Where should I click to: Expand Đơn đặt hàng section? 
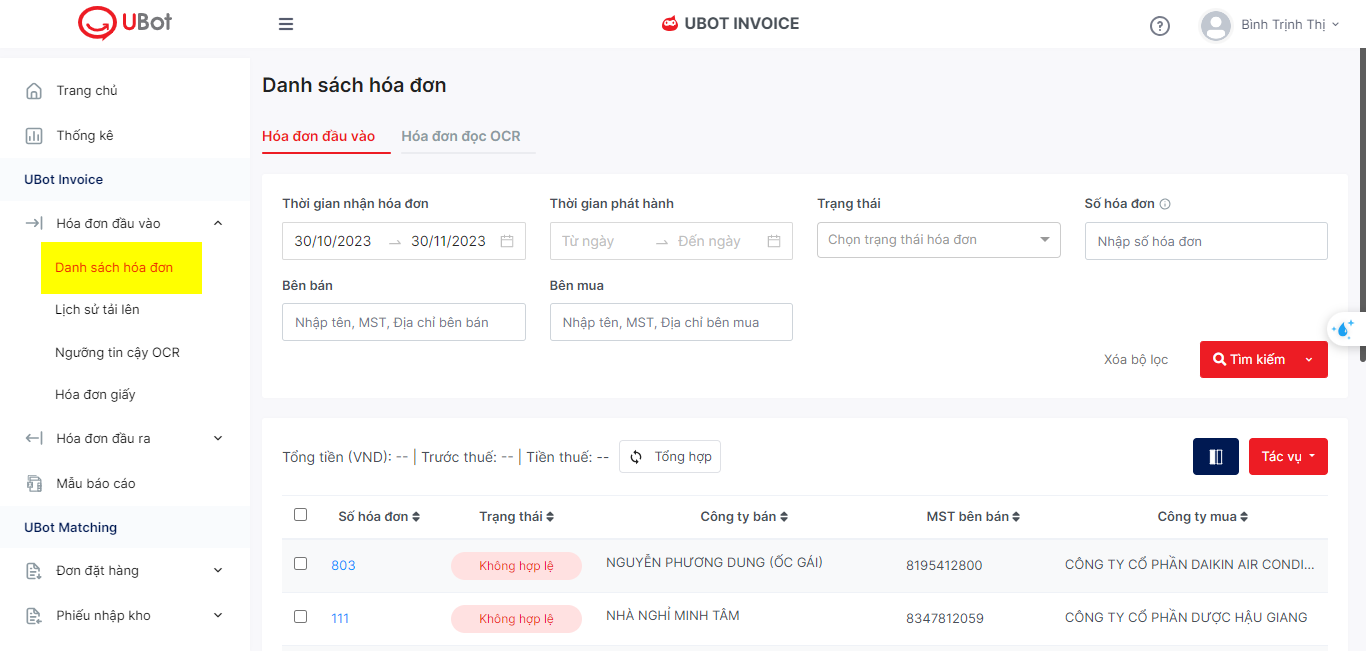click(218, 571)
